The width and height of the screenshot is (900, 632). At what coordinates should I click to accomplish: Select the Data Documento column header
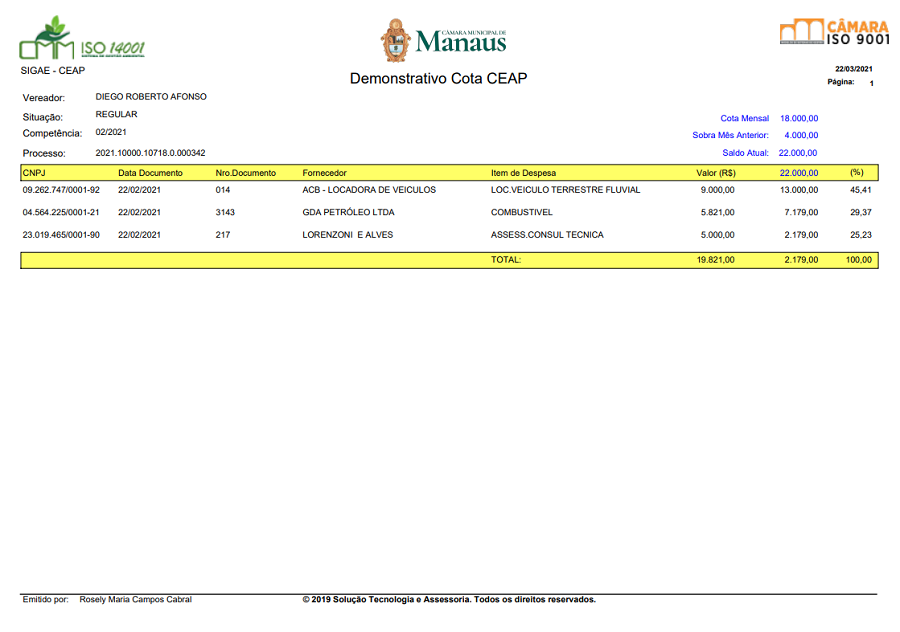pyautogui.click(x=150, y=173)
